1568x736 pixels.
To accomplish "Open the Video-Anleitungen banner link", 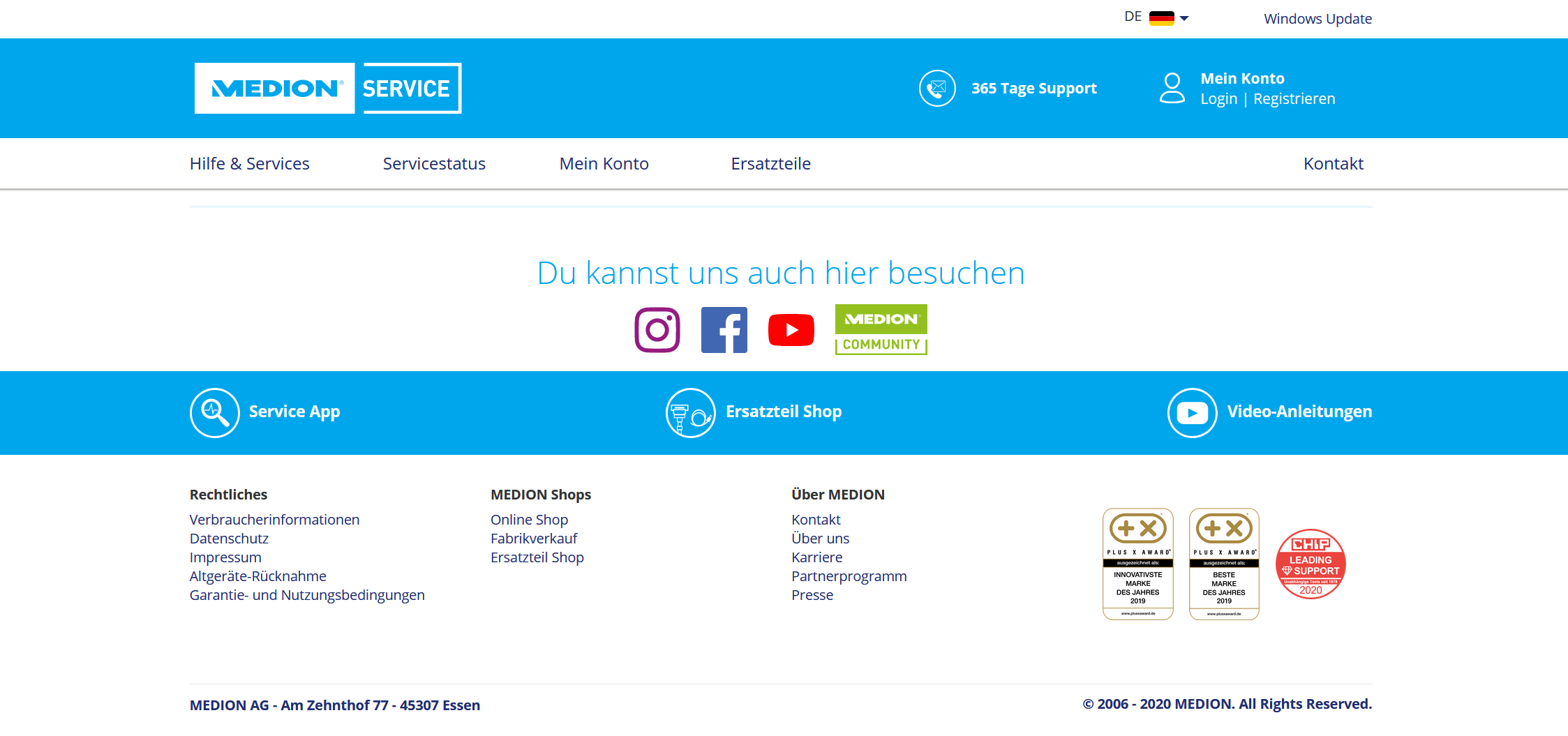I will click(1299, 412).
